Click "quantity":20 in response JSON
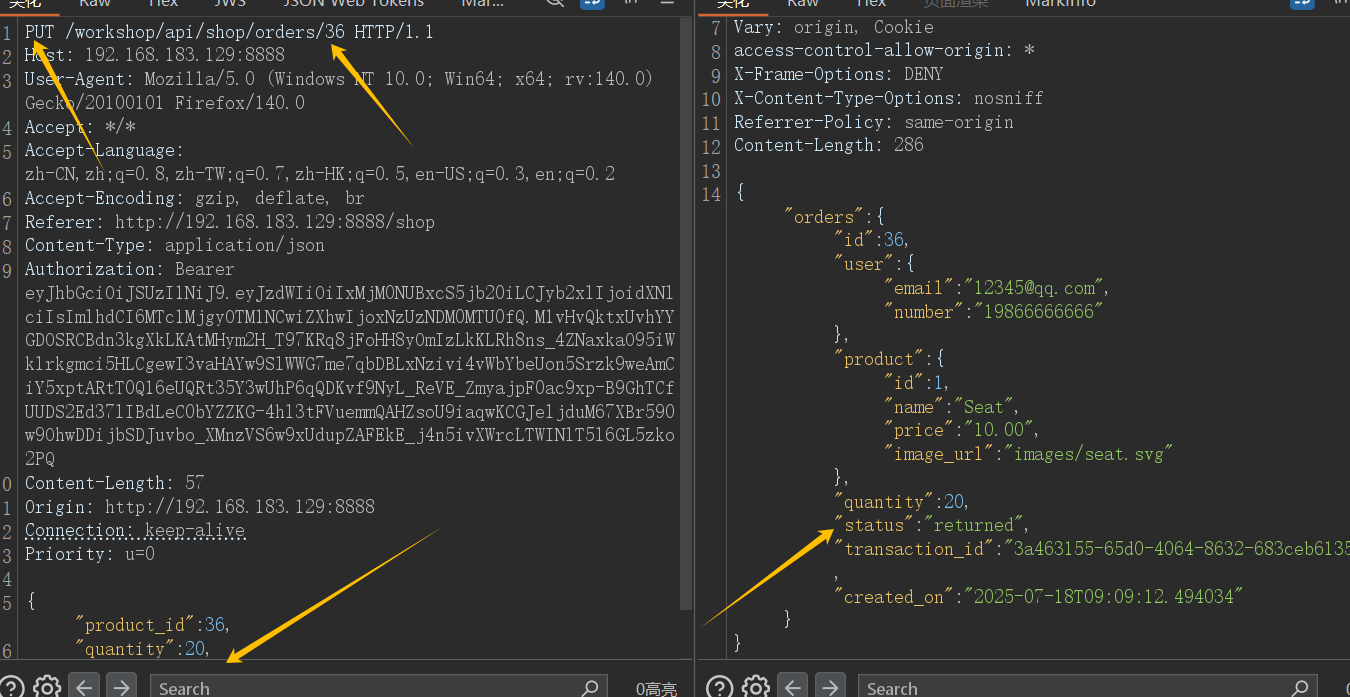Image resolution: width=1350 pixels, height=697 pixels. coord(901,502)
